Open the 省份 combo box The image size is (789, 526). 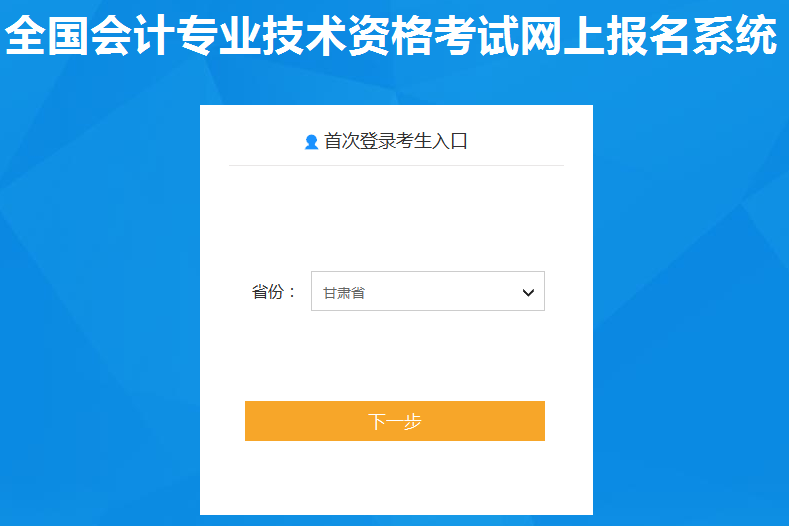(x=428, y=291)
